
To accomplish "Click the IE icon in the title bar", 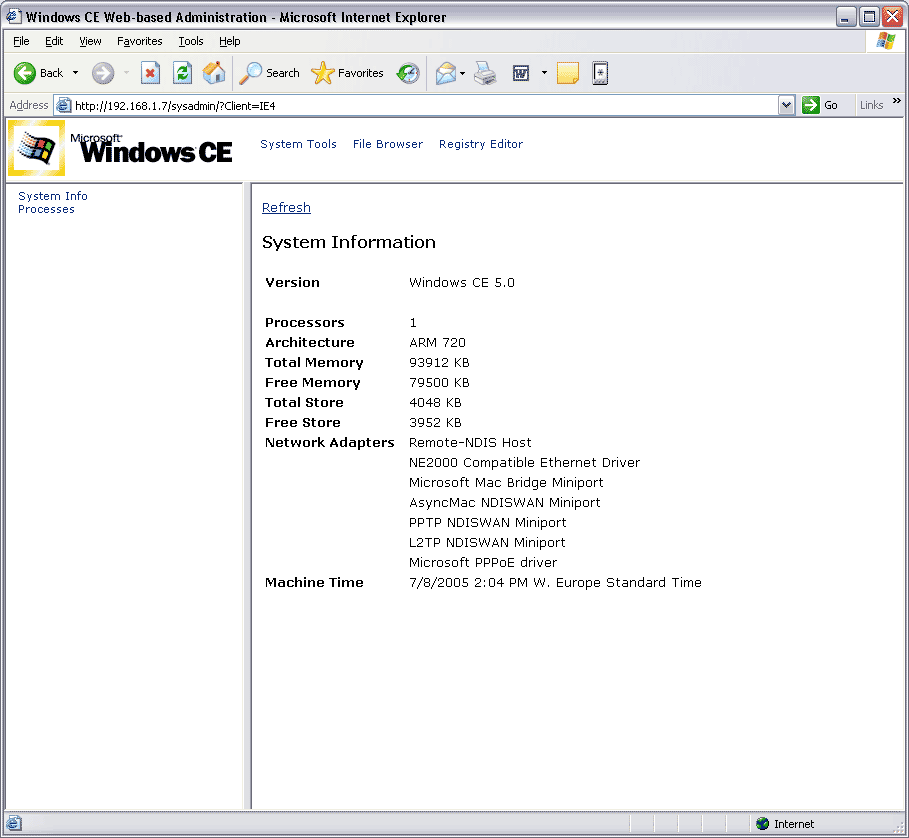I will pyautogui.click(x=13, y=16).
